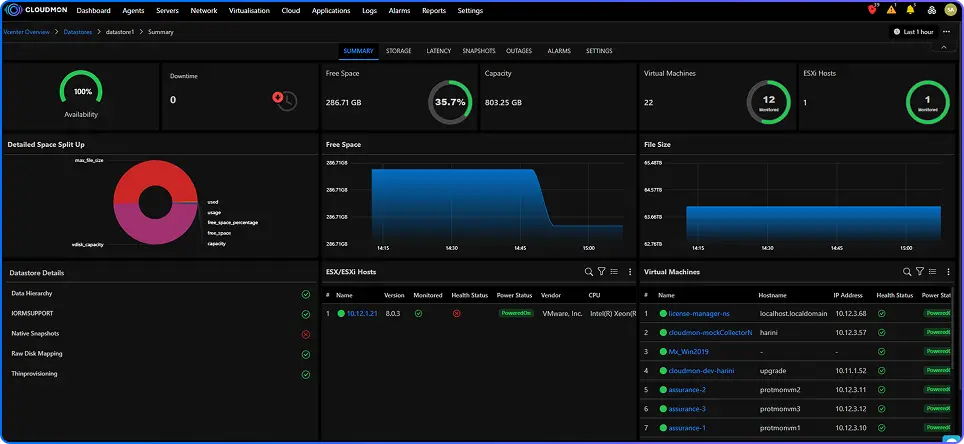964x444 pixels.
Task: Click green check for IORMSUPPORT
Action: click(306, 314)
